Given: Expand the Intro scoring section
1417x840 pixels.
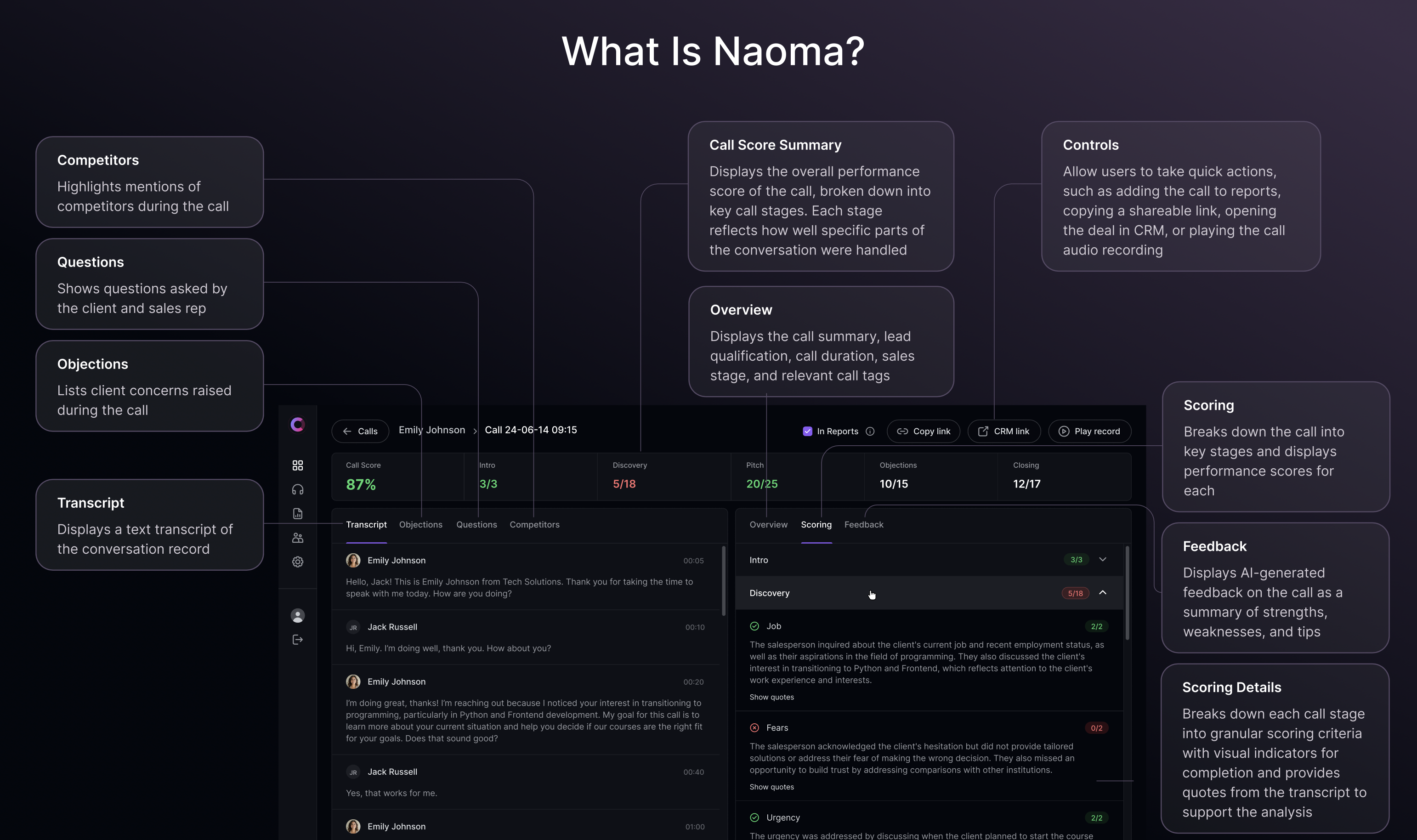Looking at the screenshot, I should click(x=1102, y=559).
